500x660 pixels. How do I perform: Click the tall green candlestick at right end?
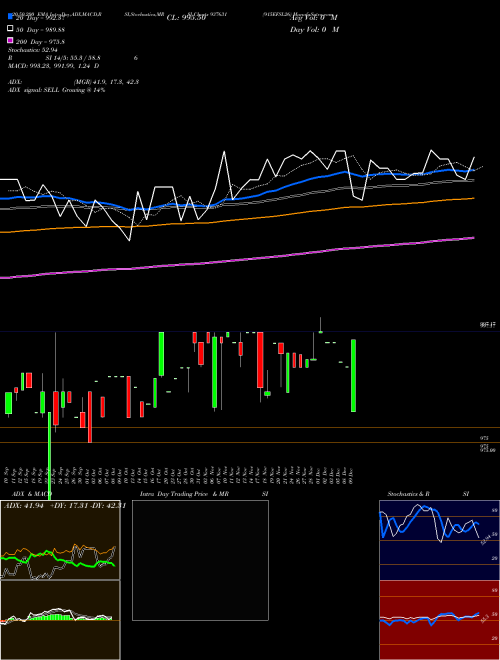pyautogui.click(x=354, y=375)
